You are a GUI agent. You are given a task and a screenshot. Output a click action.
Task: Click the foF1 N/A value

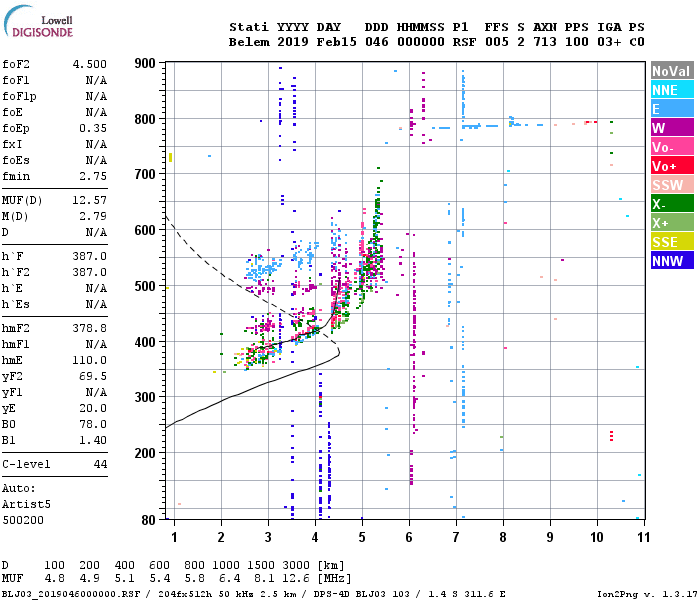click(x=96, y=80)
